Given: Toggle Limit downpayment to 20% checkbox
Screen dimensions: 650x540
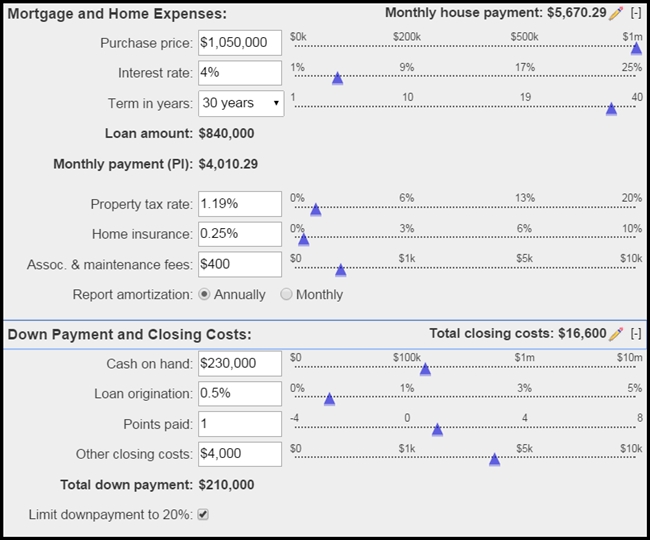Looking at the screenshot, I should pos(203,514).
